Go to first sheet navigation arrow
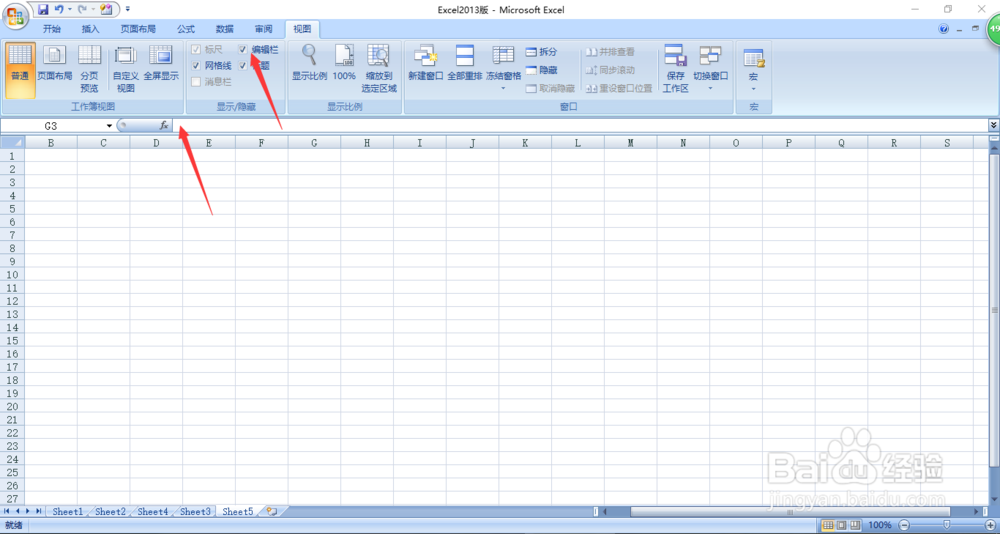This screenshot has height=534, width=1000. (7, 512)
